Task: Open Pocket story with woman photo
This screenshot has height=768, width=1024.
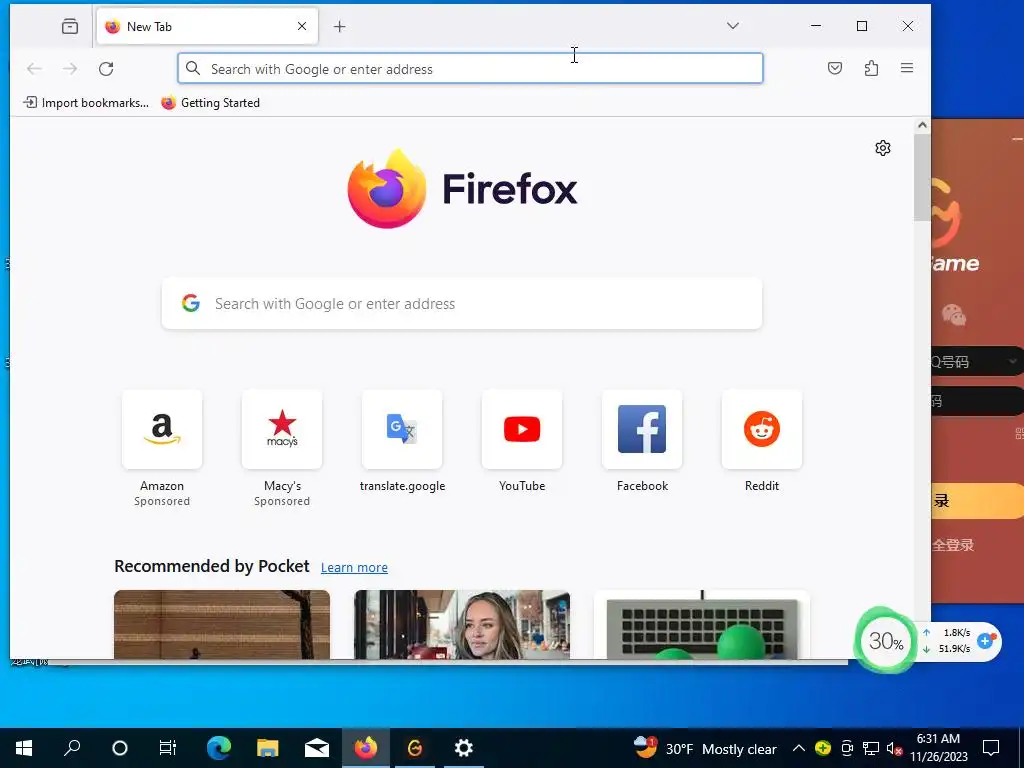Action: coord(462,624)
